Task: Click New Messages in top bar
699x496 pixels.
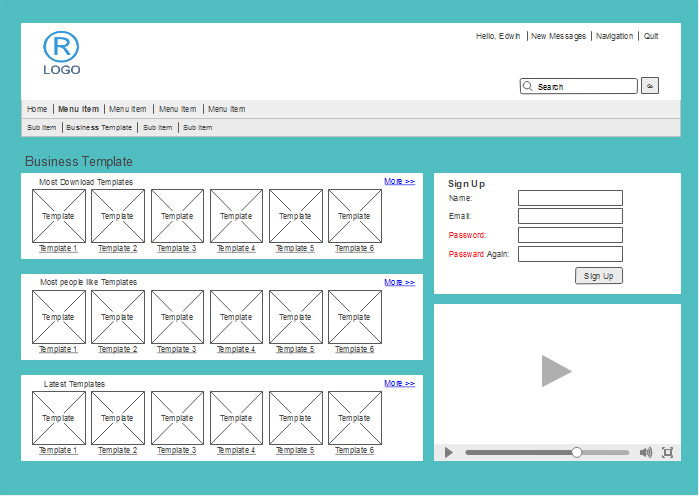Action: pyautogui.click(x=558, y=36)
